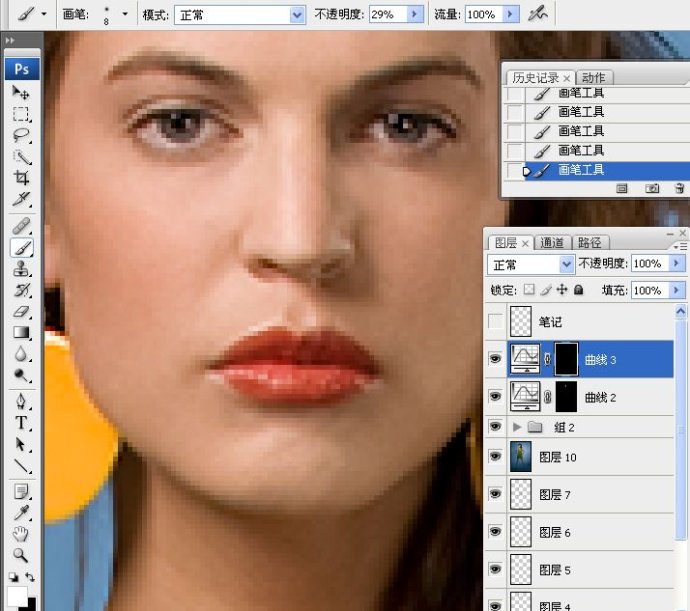Select the Move tool
690x611 pixels.
[21, 92]
